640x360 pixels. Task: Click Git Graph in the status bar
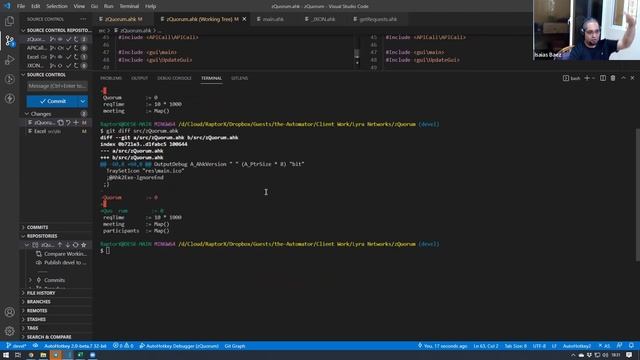click(235, 346)
